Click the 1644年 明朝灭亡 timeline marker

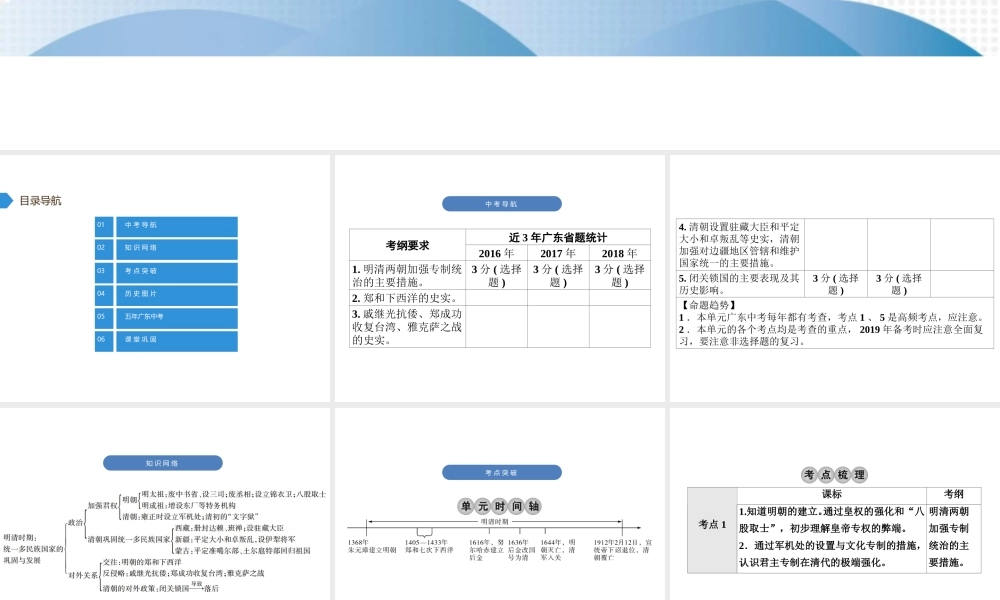(x=558, y=550)
